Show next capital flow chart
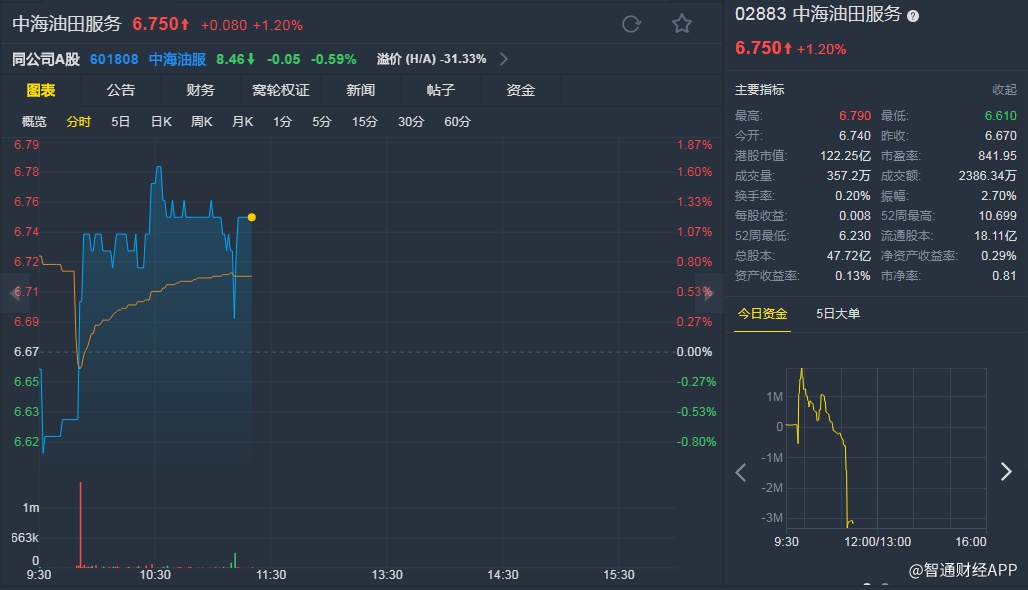This screenshot has height=590, width=1028. coord(1006,471)
